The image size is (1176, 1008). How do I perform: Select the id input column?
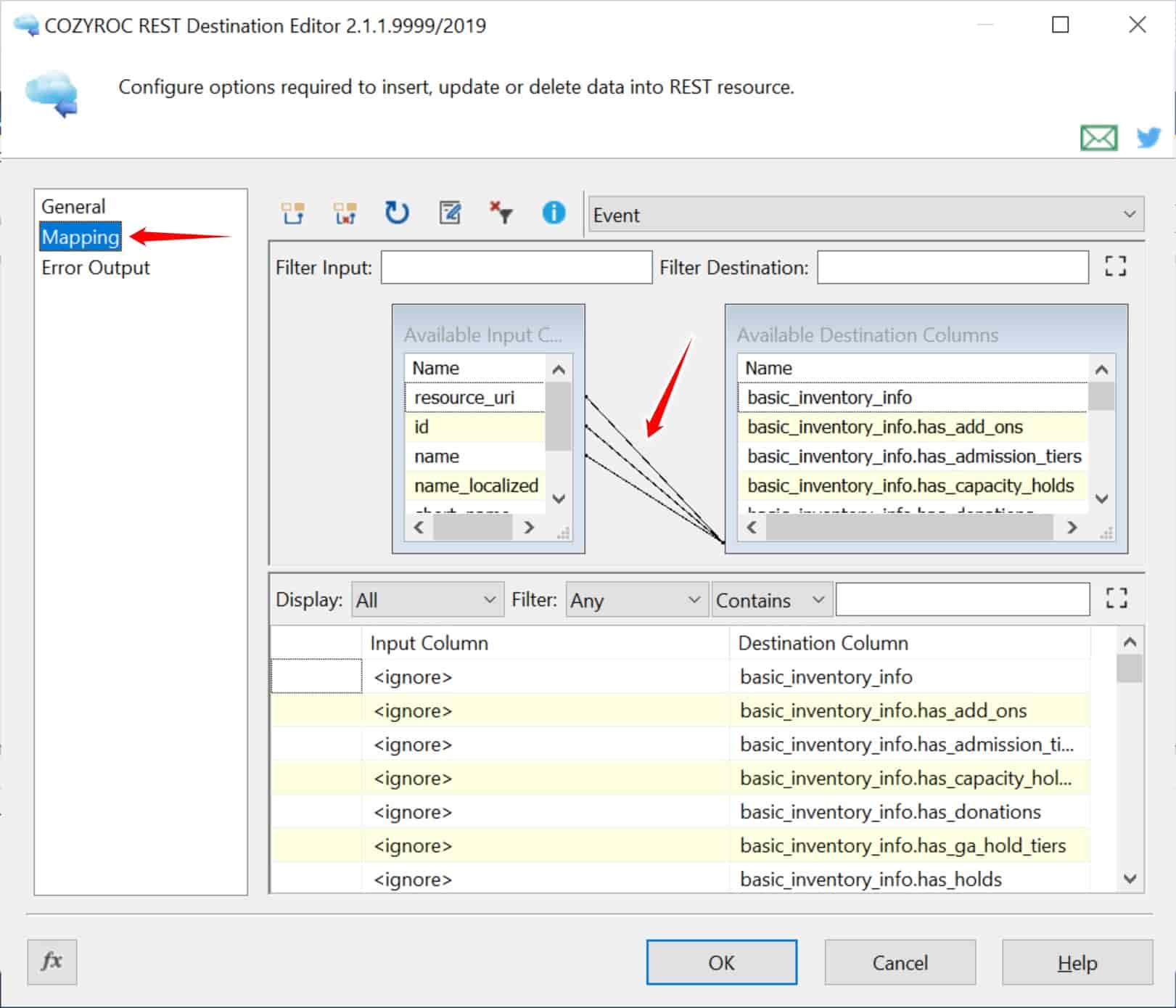[x=474, y=427]
